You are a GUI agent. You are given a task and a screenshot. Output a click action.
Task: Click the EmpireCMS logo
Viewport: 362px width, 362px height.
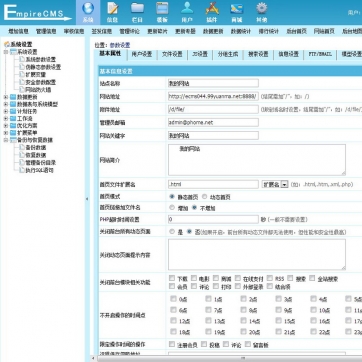37,13
